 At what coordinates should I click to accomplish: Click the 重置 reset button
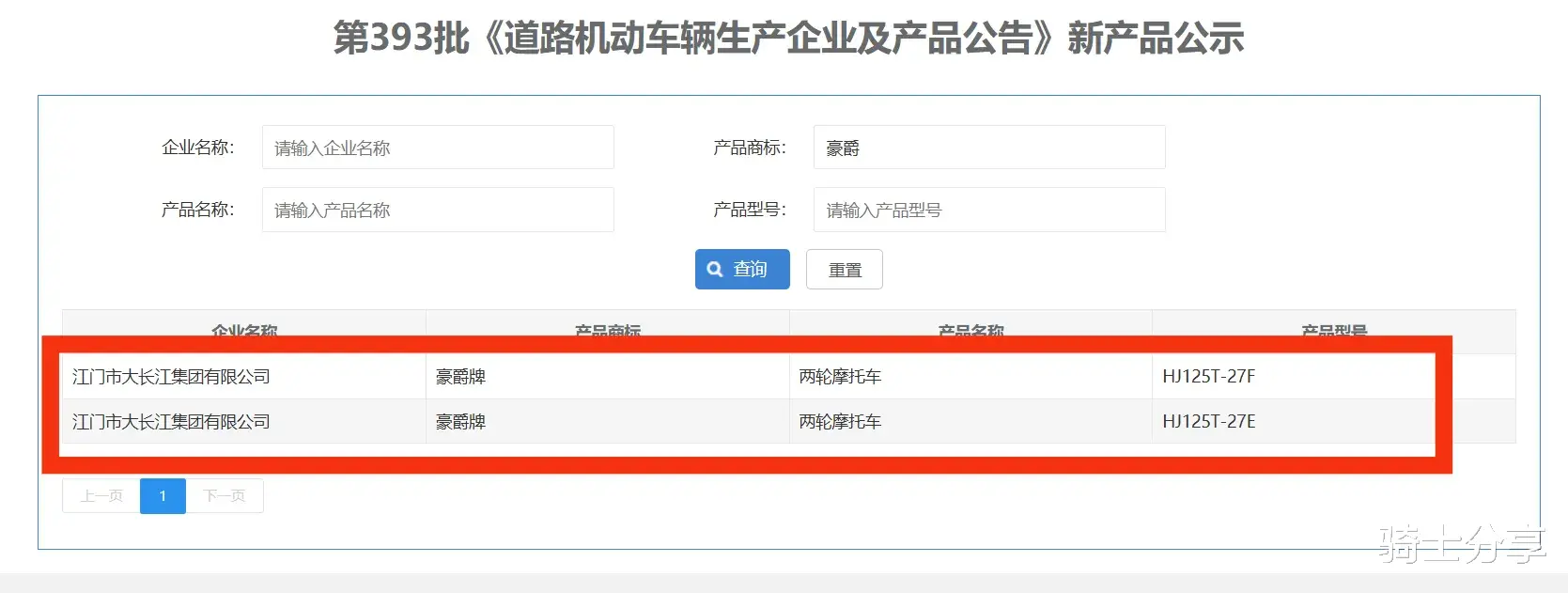[845, 269]
